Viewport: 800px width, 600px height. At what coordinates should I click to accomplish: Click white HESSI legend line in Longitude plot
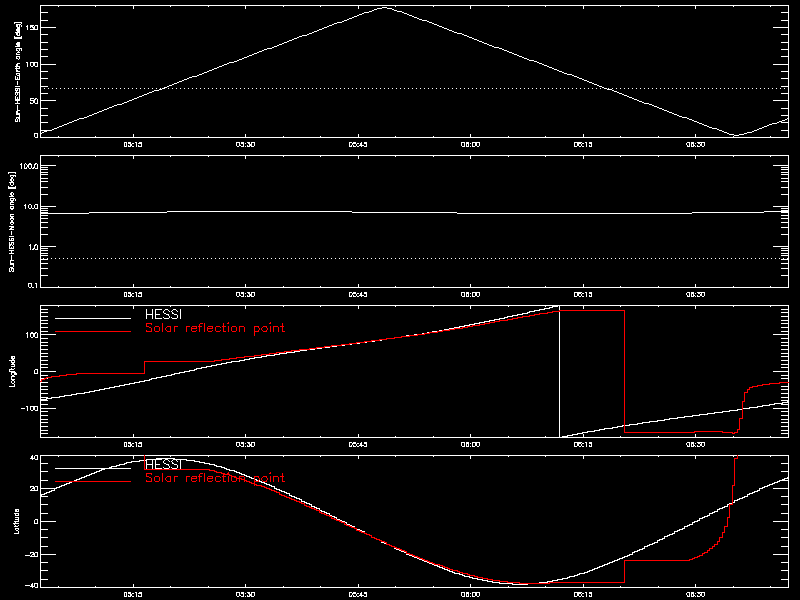(93, 318)
